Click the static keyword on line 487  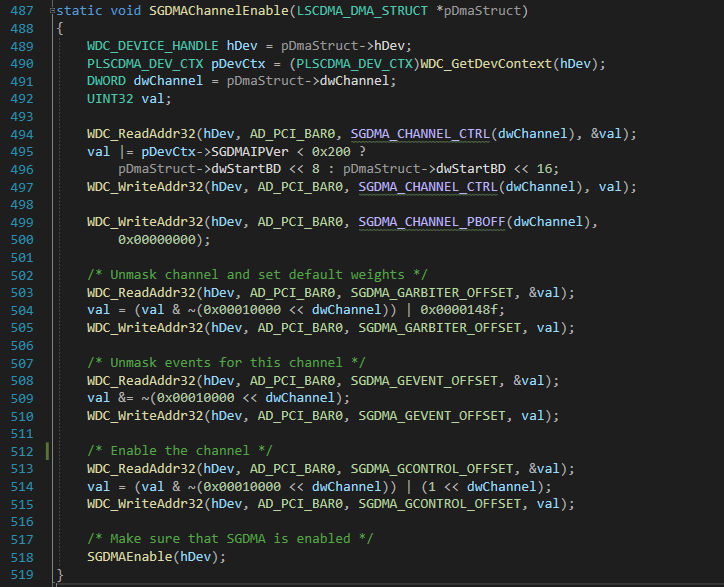79,11
